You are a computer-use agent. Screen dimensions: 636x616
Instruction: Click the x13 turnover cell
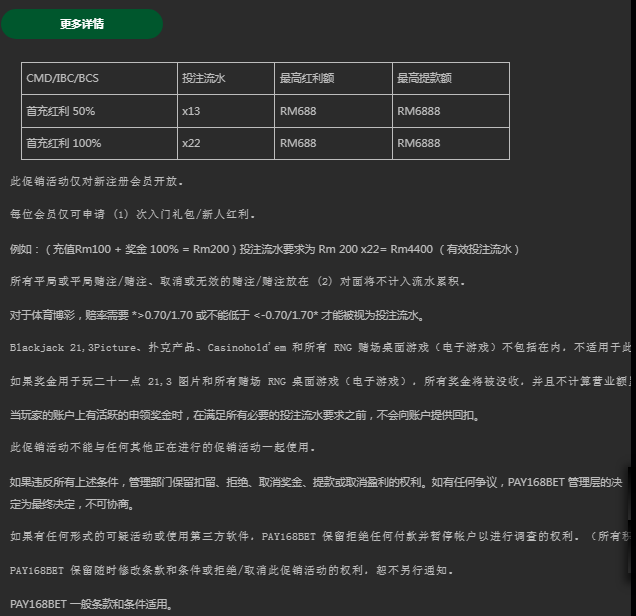(226, 111)
